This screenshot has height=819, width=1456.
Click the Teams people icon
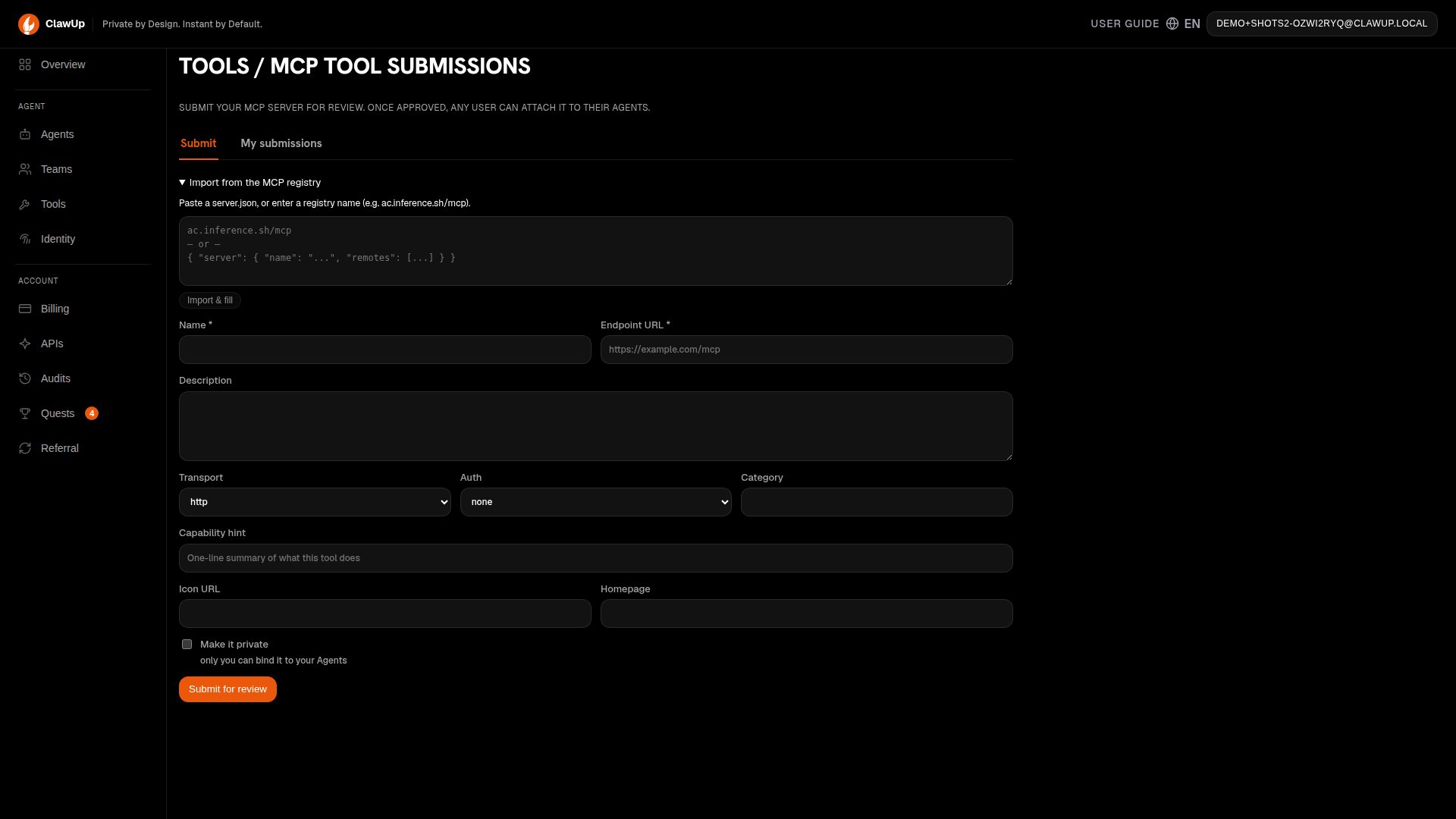25,169
